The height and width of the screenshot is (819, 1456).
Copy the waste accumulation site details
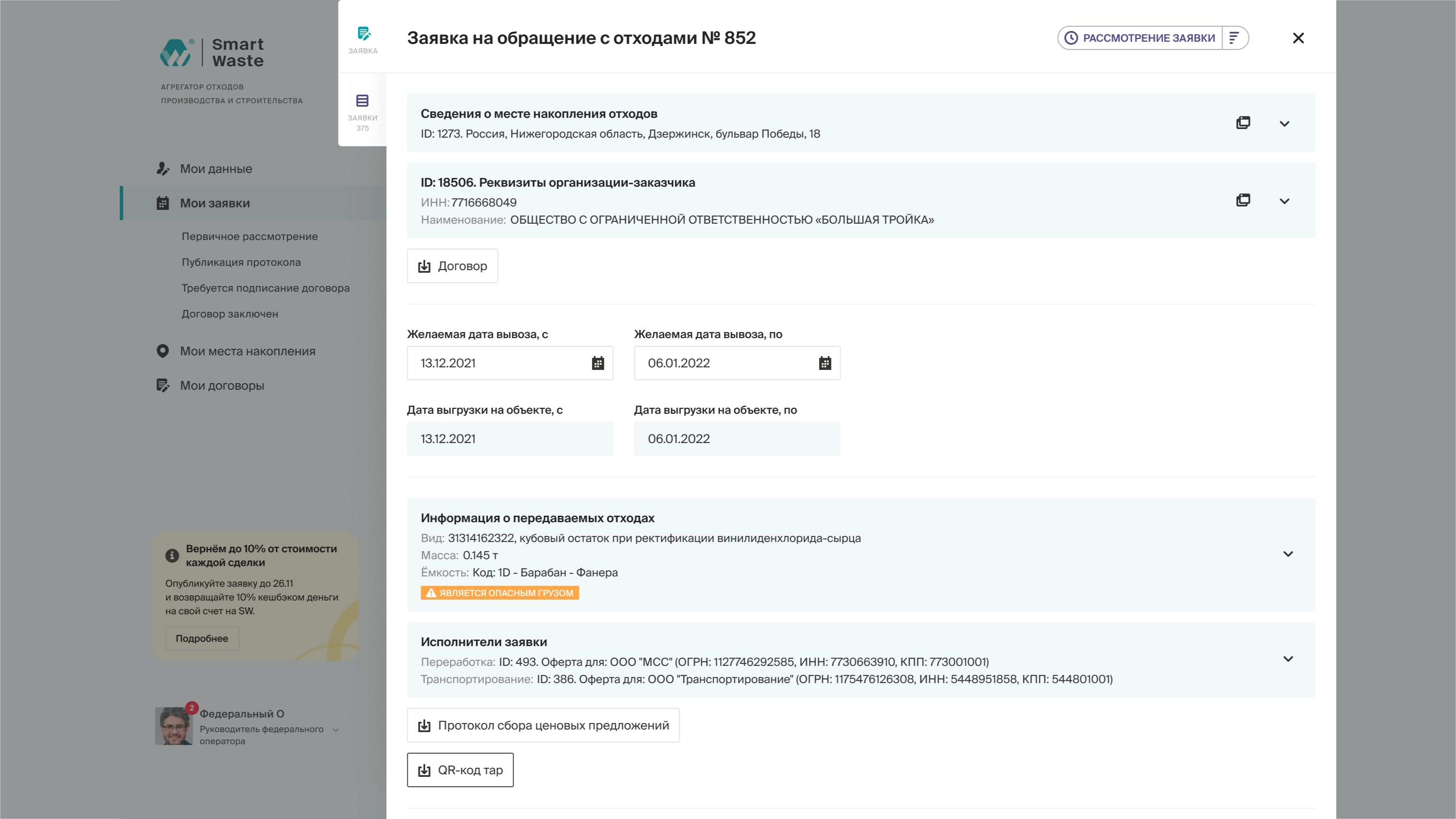pyautogui.click(x=1243, y=123)
